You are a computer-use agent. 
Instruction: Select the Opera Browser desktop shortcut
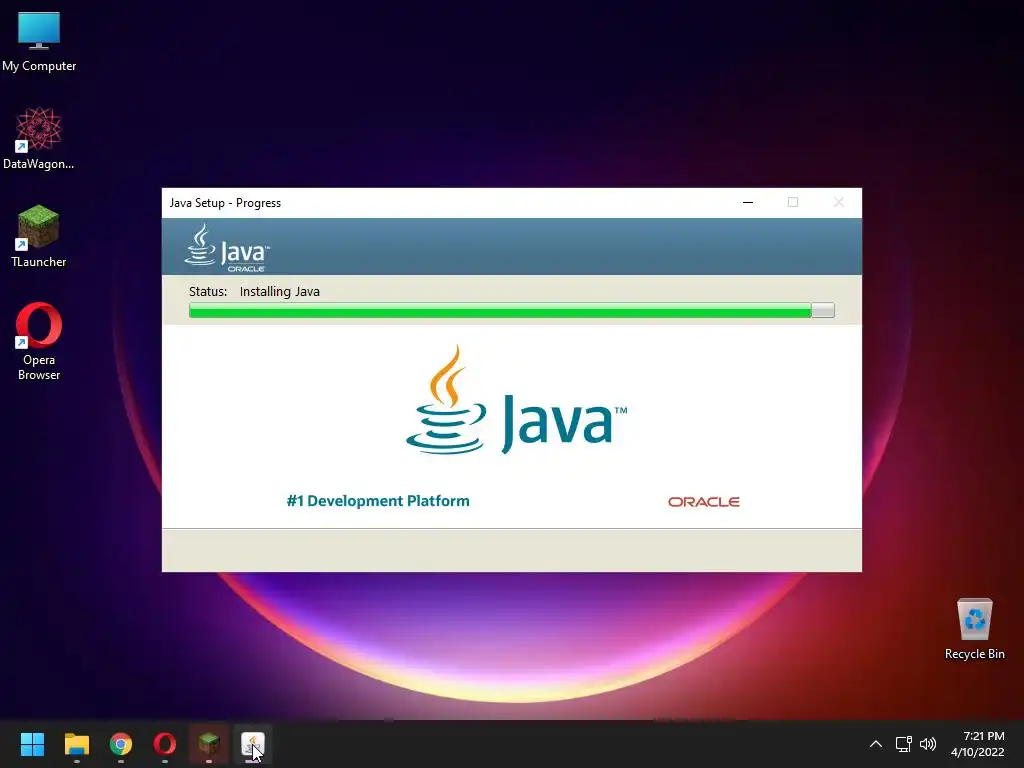coord(39,342)
